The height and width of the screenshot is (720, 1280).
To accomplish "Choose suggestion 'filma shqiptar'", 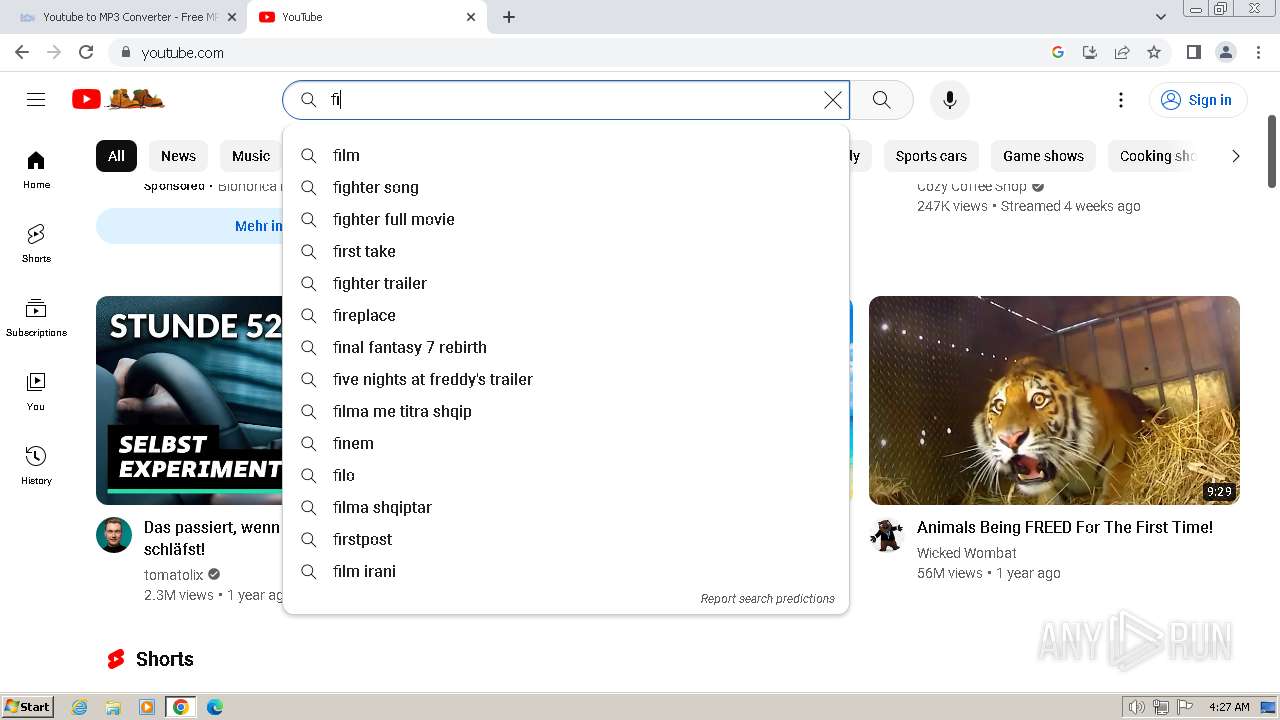I will coord(566,507).
